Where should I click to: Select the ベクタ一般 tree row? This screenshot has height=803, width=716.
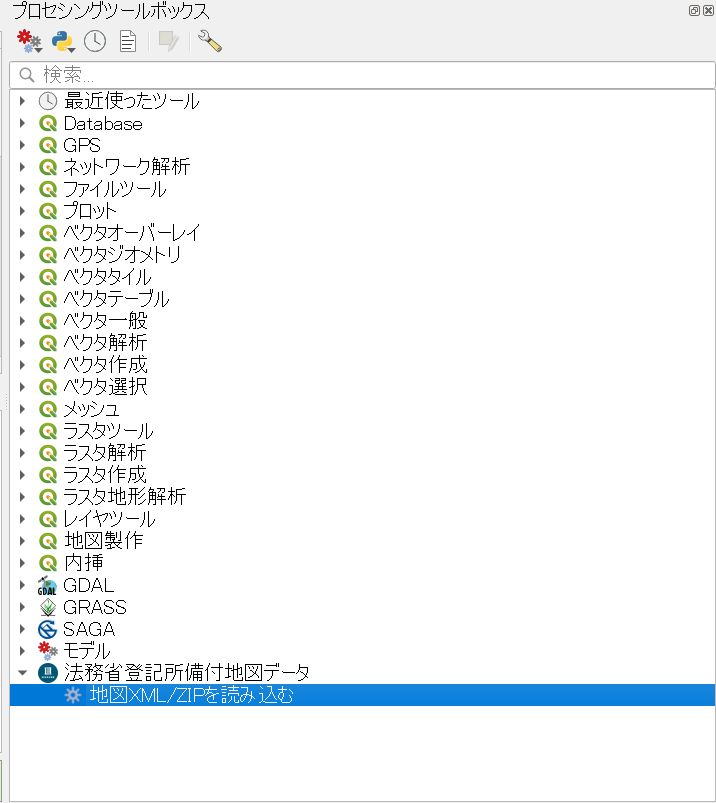362,321
